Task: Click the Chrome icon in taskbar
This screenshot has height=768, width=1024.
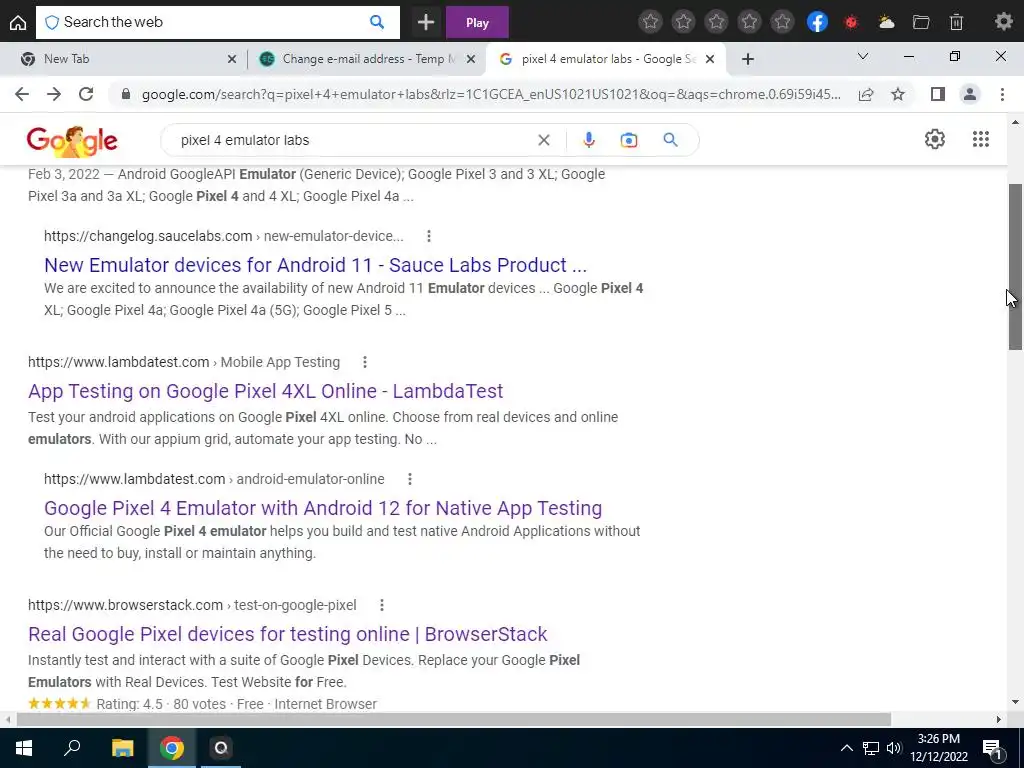Action: point(172,748)
